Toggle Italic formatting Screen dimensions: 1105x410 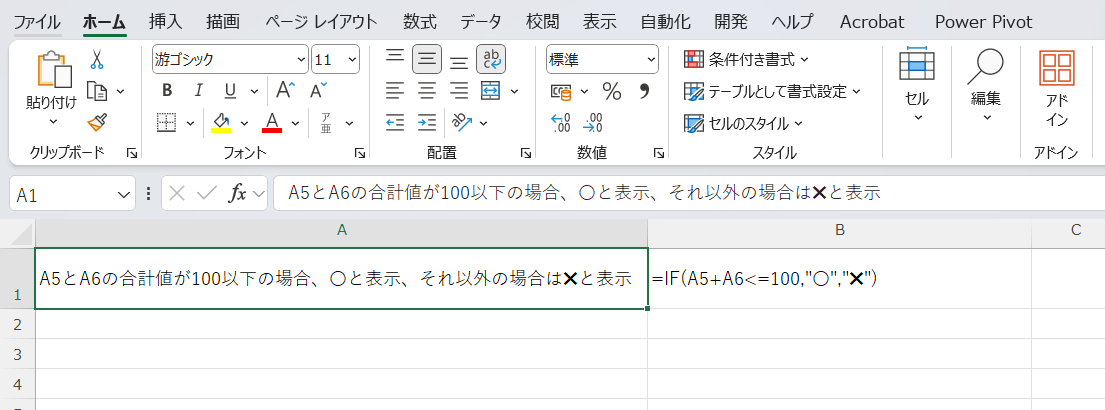coord(199,90)
